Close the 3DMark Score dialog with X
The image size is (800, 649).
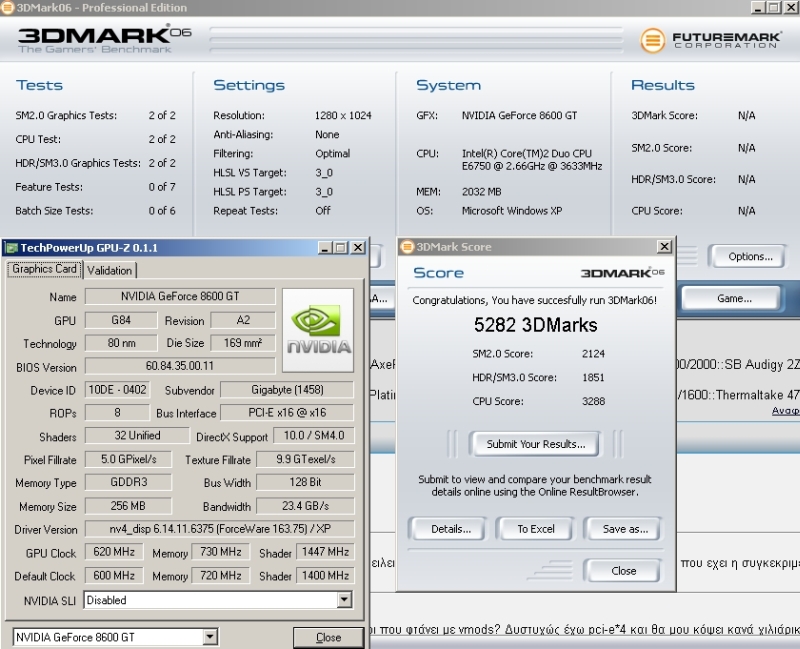664,247
